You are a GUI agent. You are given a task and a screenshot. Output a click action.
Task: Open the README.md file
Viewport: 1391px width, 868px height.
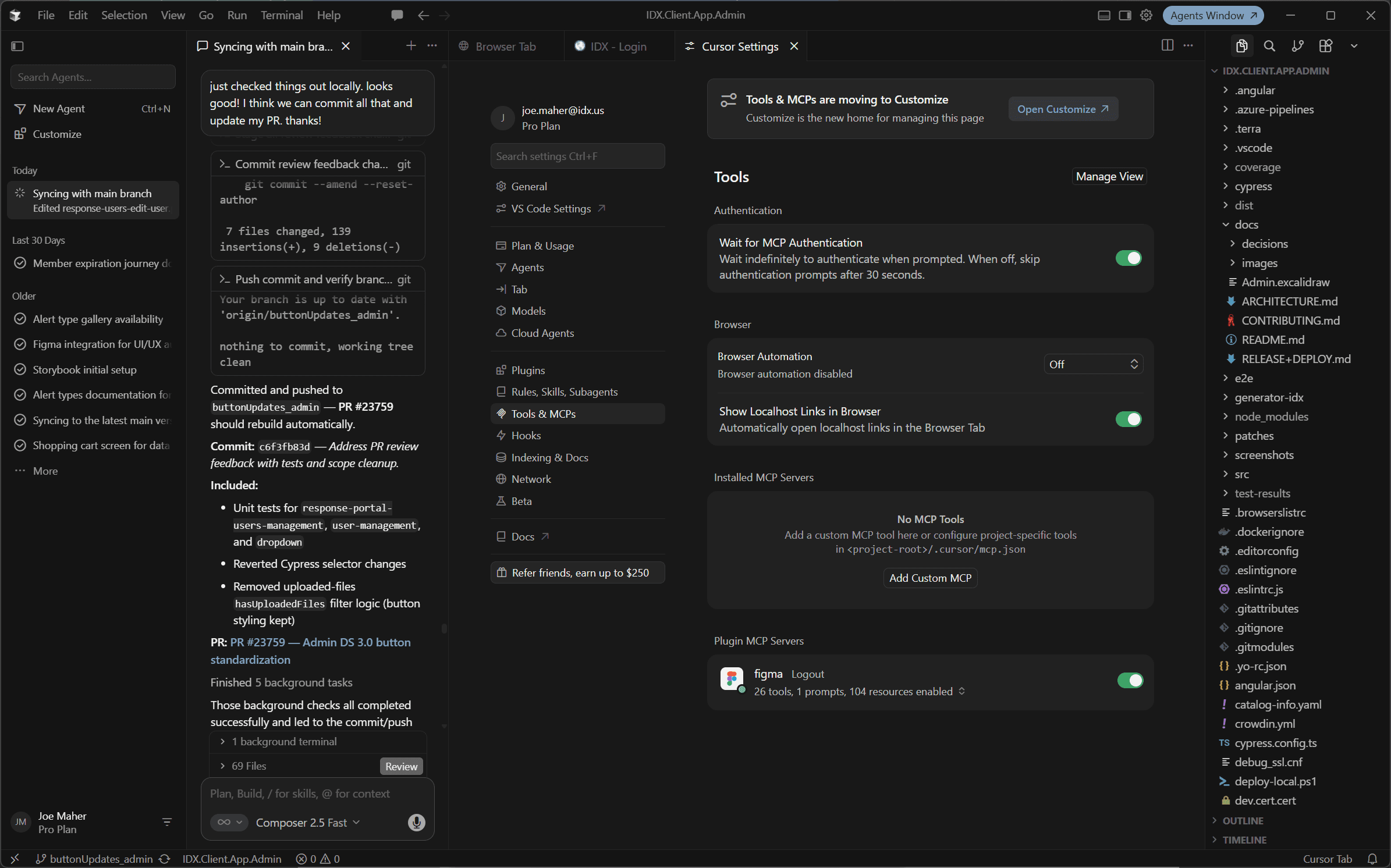tap(1272, 340)
